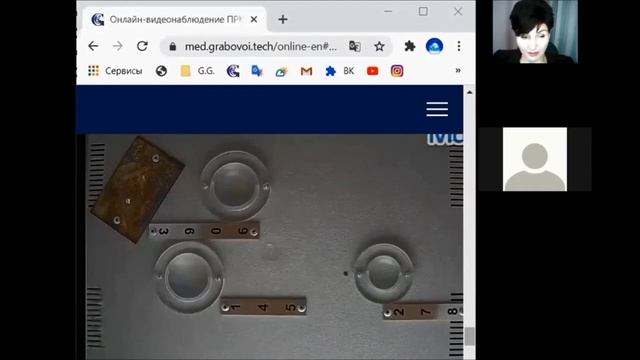This screenshot has width=640, height=360.
Task: Close the Онлайн-видеонаблюдение tab
Action: (254, 19)
